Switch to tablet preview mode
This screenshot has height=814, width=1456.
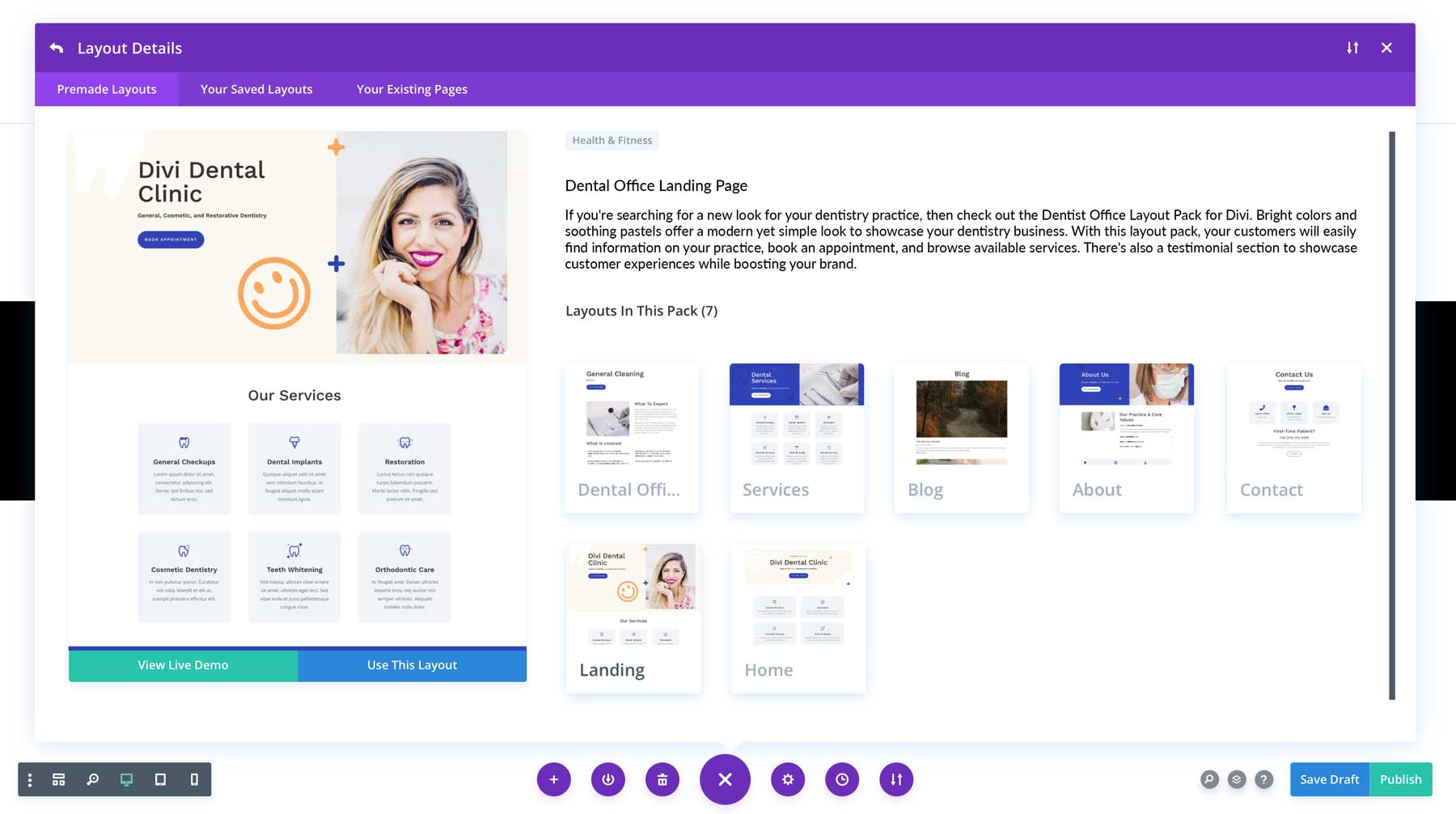pyautogui.click(x=160, y=779)
